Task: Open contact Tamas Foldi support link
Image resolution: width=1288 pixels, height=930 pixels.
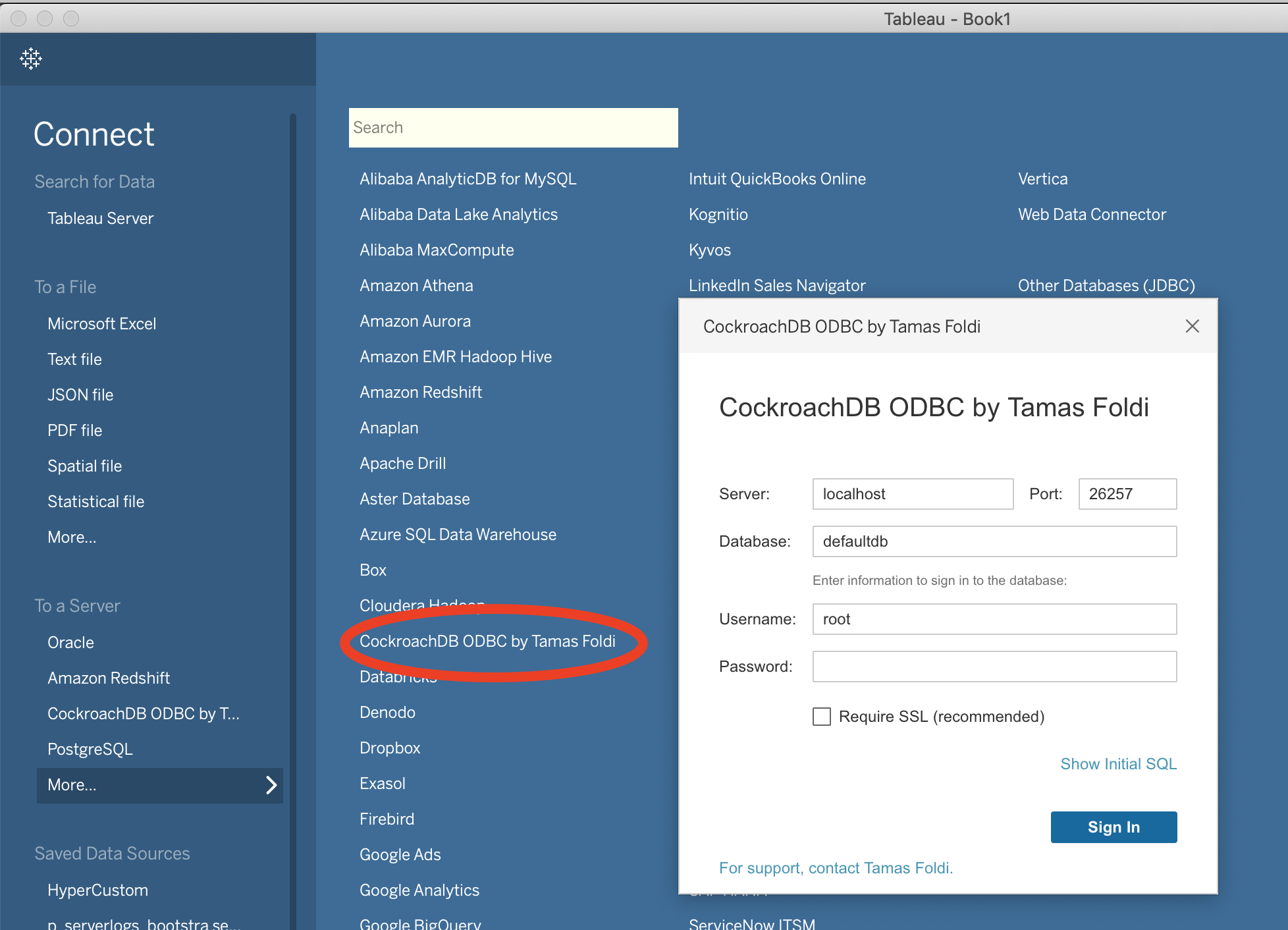Action: click(836, 868)
